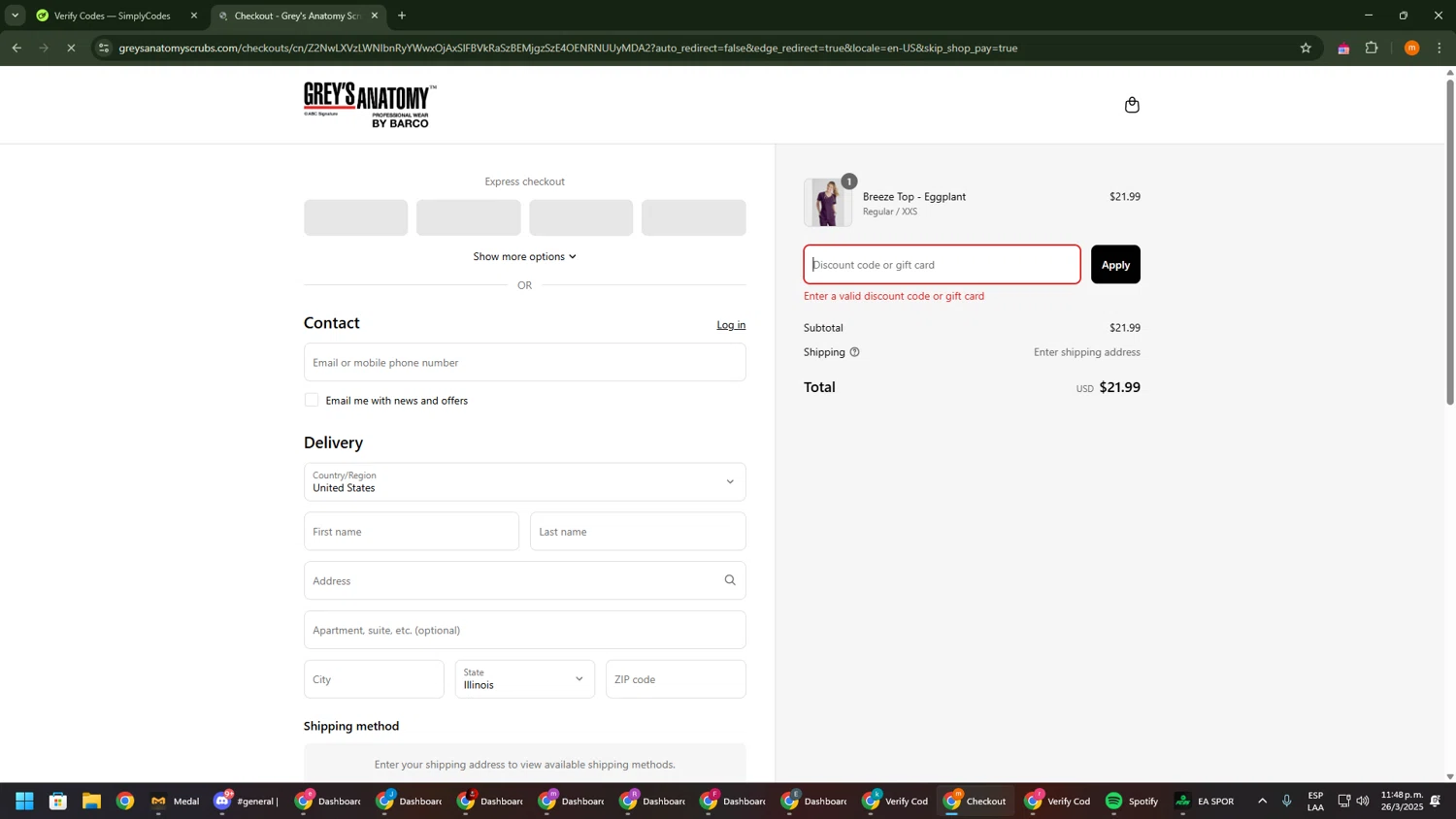
Task: Stop page loading with the X button
Action: pyautogui.click(x=71, y=48)
